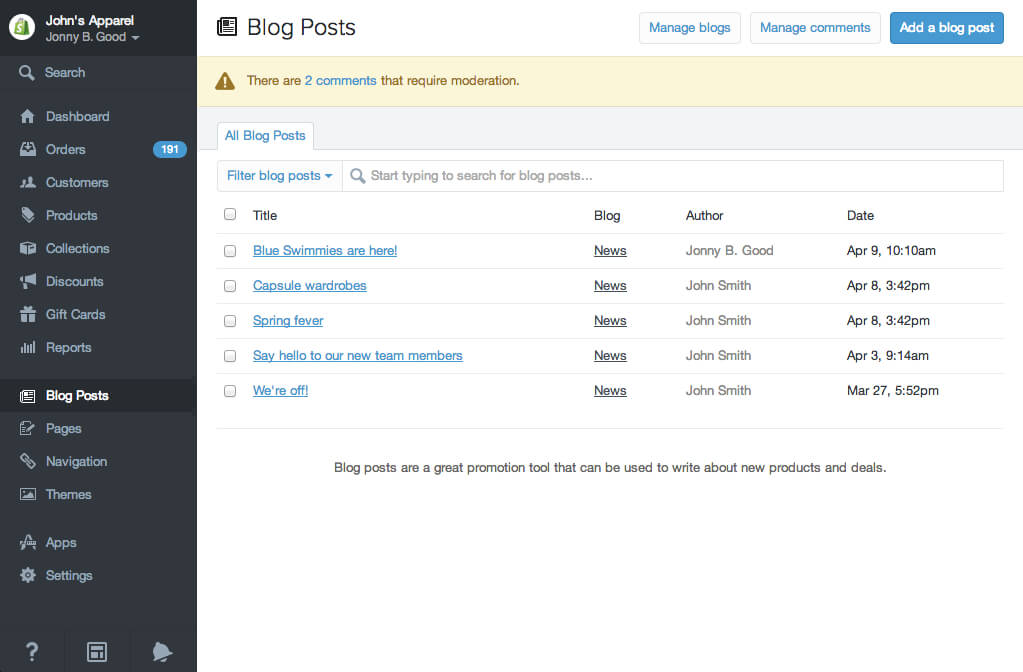The image size is (1023, 672).
Task: Click the Dashboard house icon
Action: tap(27, 116)
